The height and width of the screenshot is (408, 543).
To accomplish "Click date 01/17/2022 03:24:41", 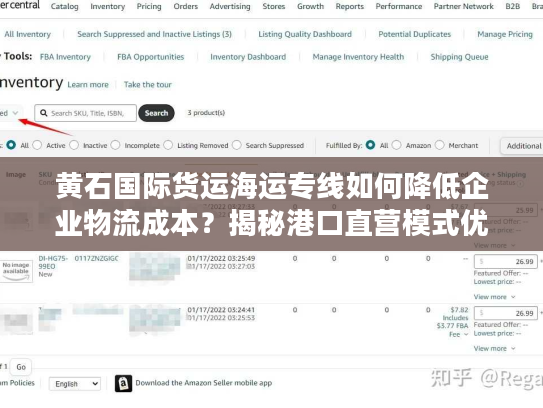I will point(221,310).
